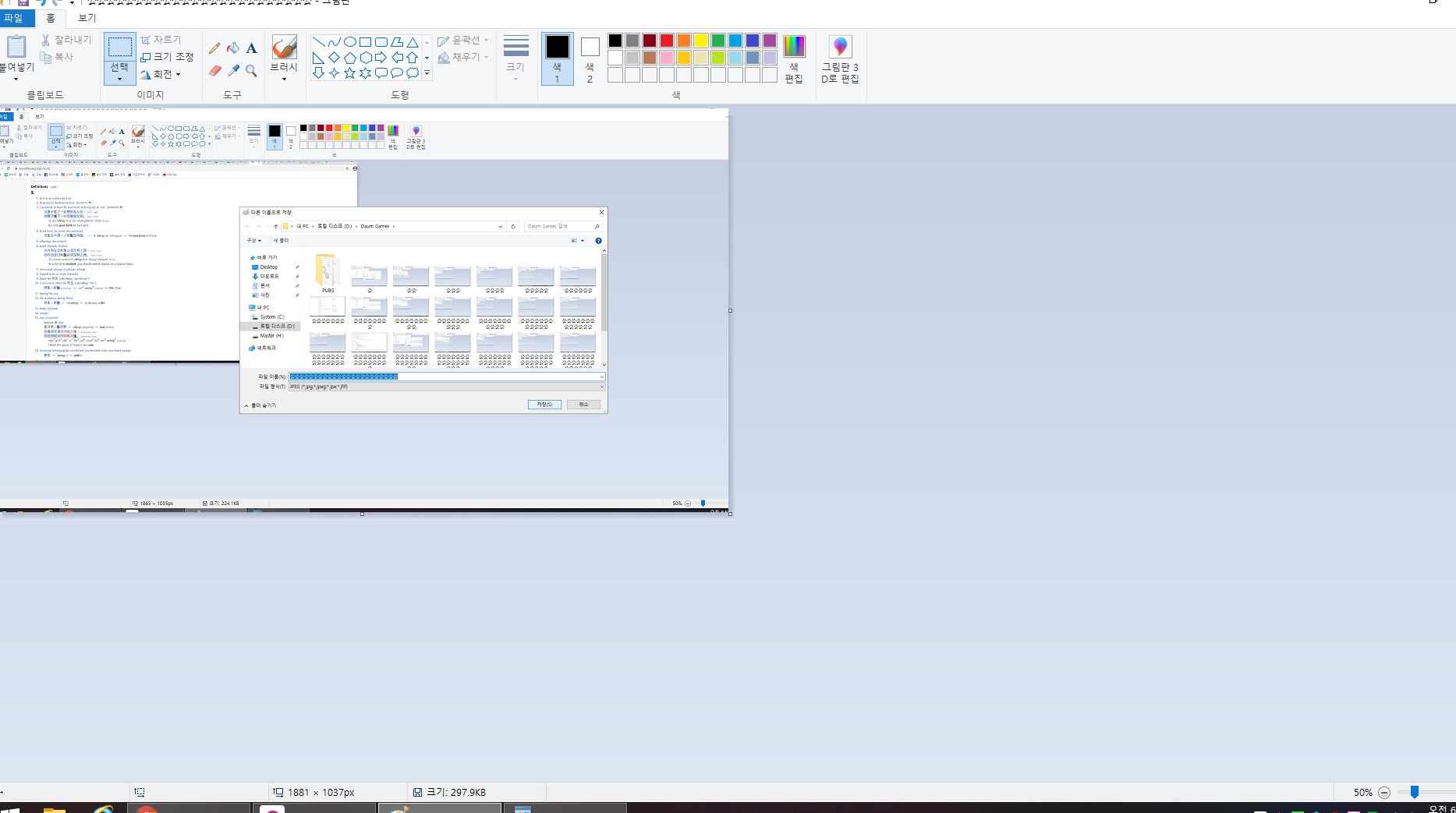Open 색 편집 (Edit colors) dialog
Image resolution: width=1456 pixels, height=813 pixels.
point(794,58)
